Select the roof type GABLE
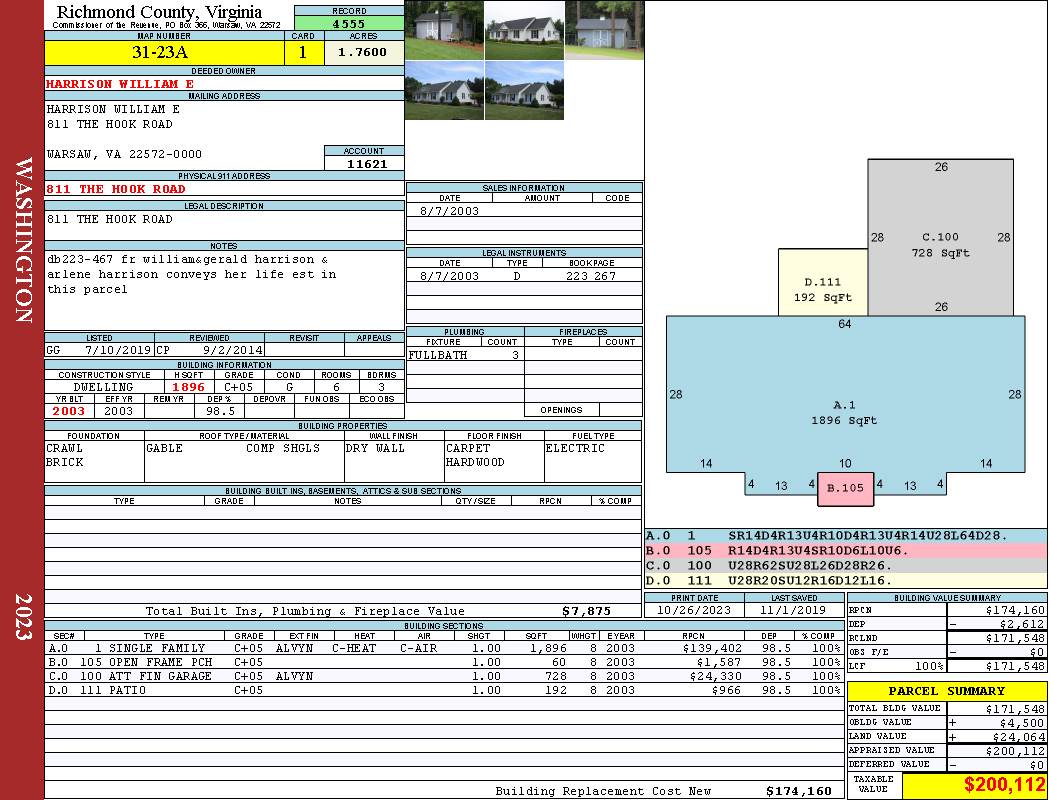The width and height of the screenshot is (1050, 800). click(164, 449)
